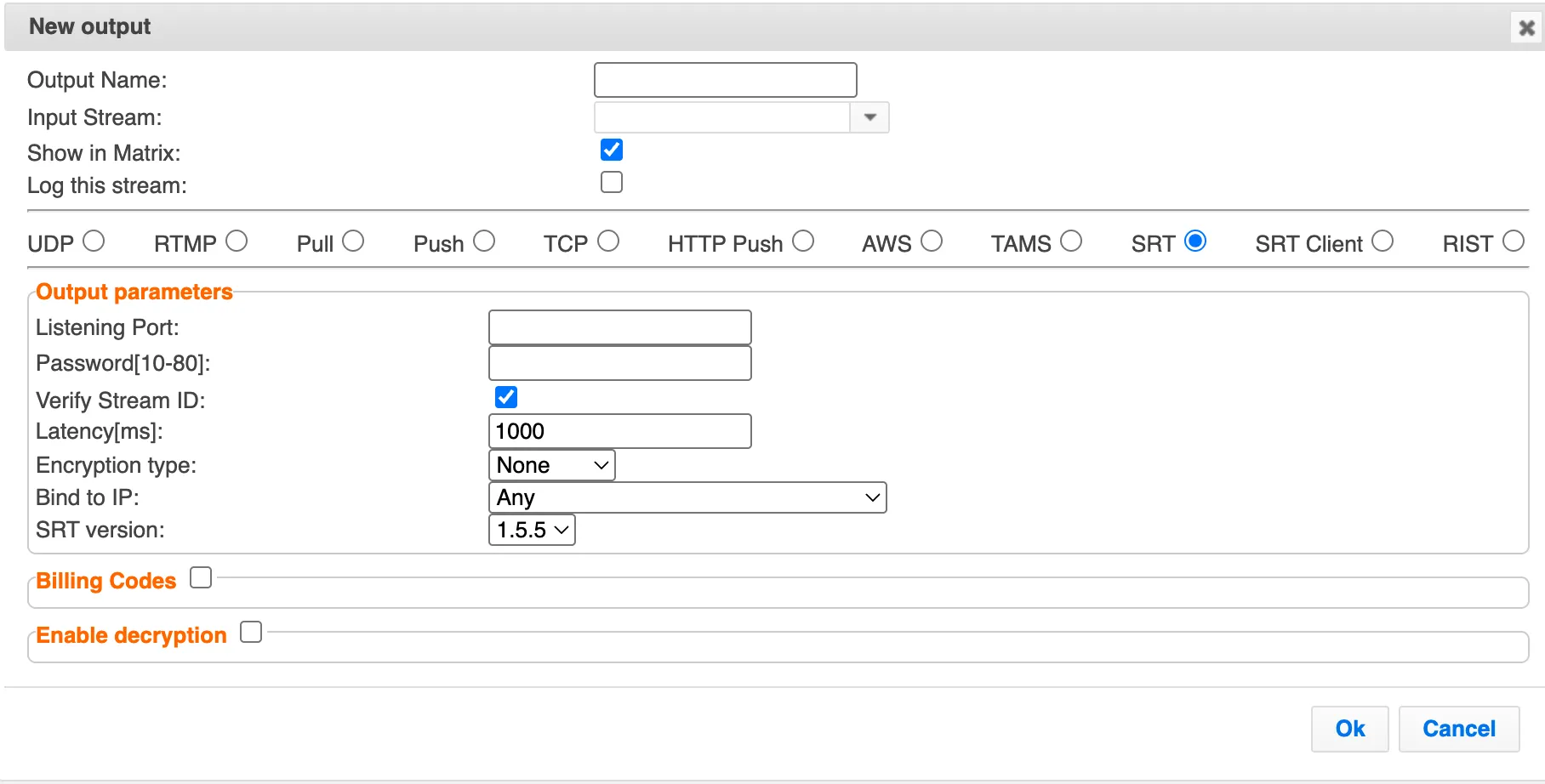Pick the HTTP Push radio button
This screenshot has width=1545, height=784.
click(x=803, y=241)
